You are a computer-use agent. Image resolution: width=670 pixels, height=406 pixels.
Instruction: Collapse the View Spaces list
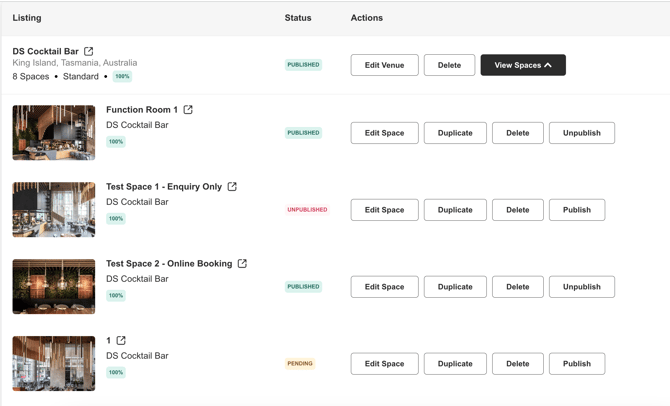[522, 65]
